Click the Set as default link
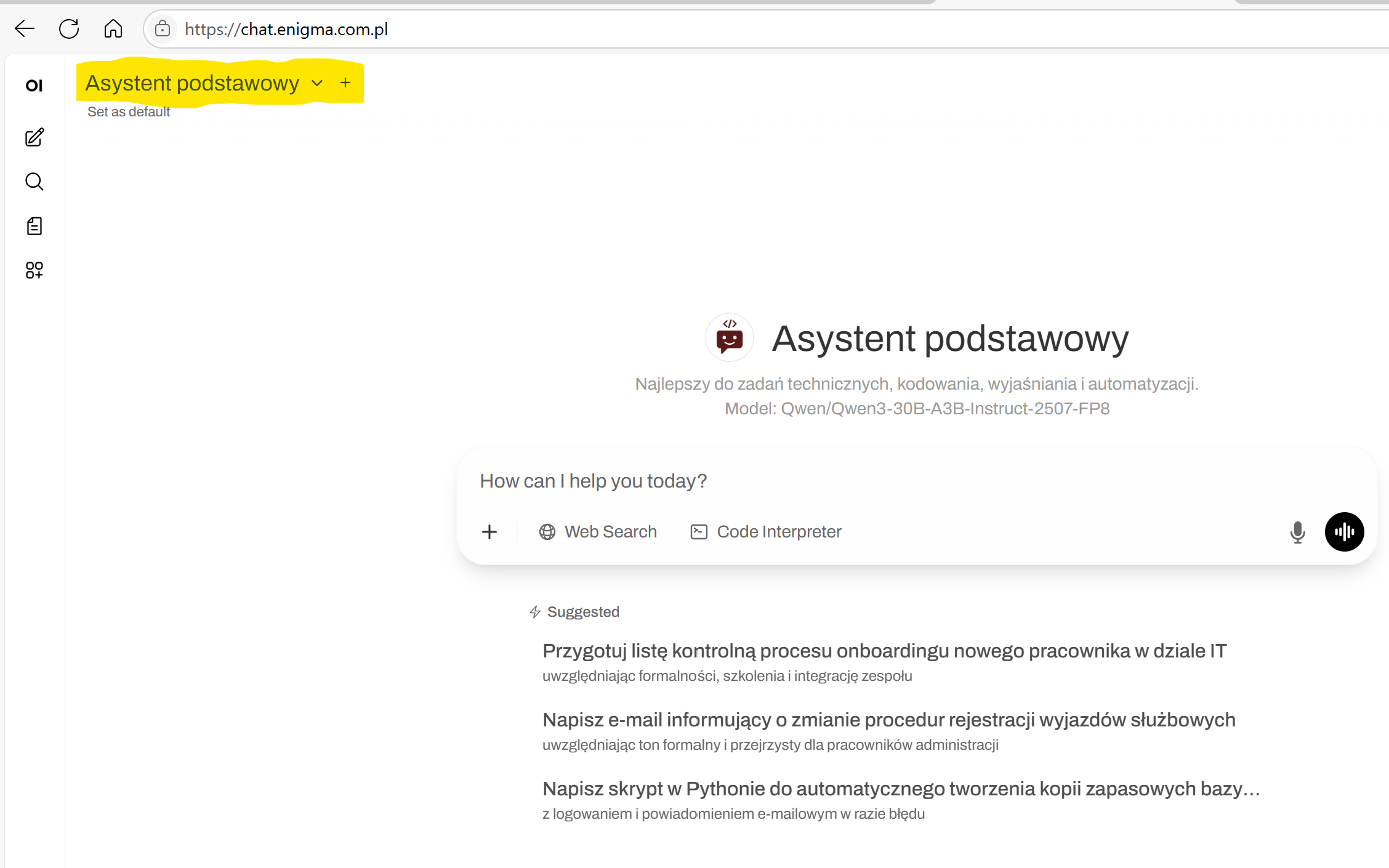1389x868 pixels. tap(129, 112)
